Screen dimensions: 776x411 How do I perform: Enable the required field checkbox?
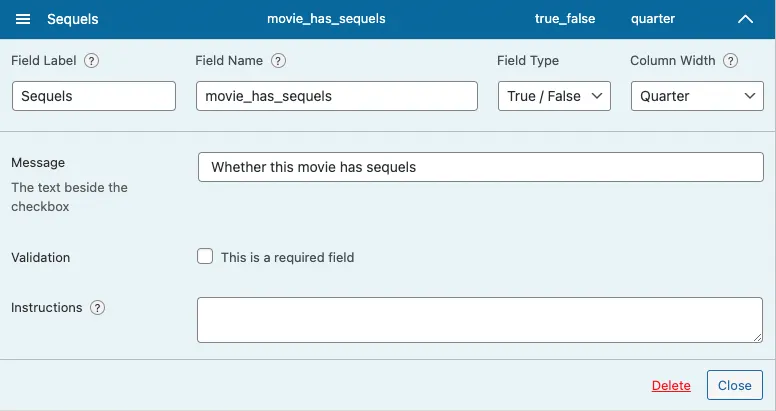pos(205,257)
